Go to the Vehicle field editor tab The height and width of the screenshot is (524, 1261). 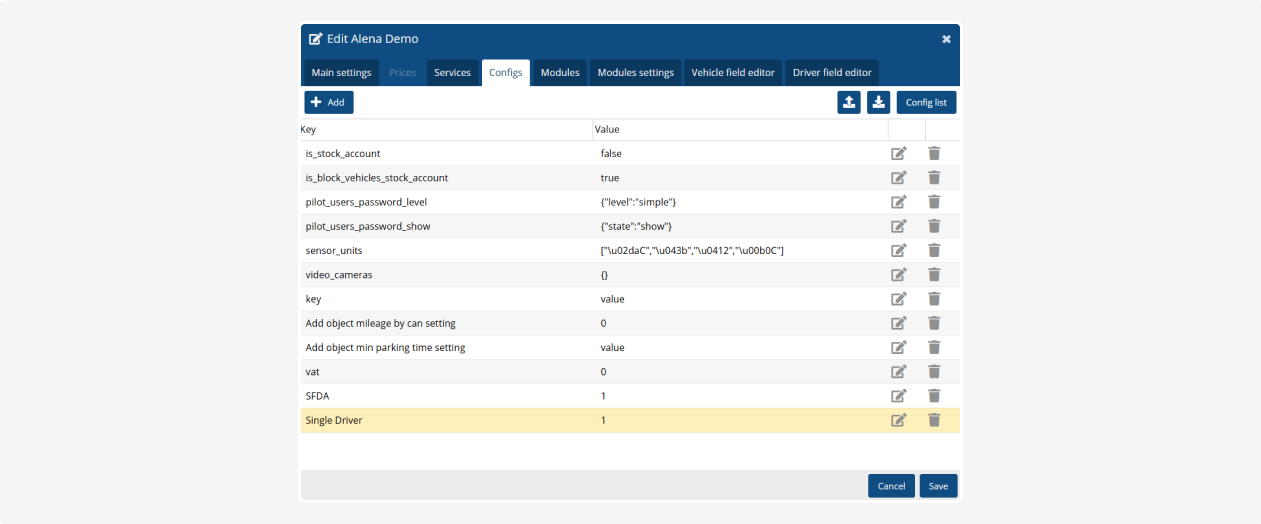pos(733,73)
